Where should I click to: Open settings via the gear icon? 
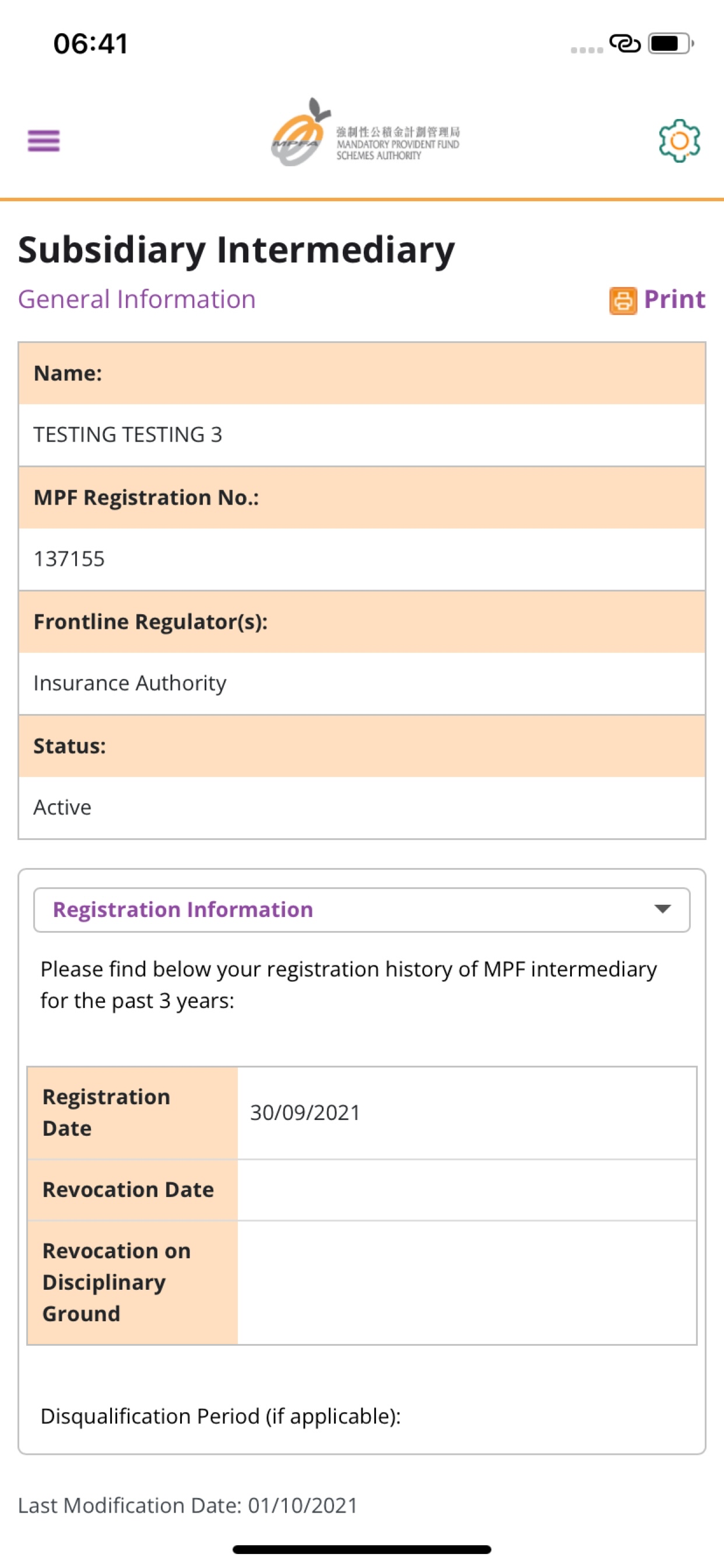coord(679,141)
